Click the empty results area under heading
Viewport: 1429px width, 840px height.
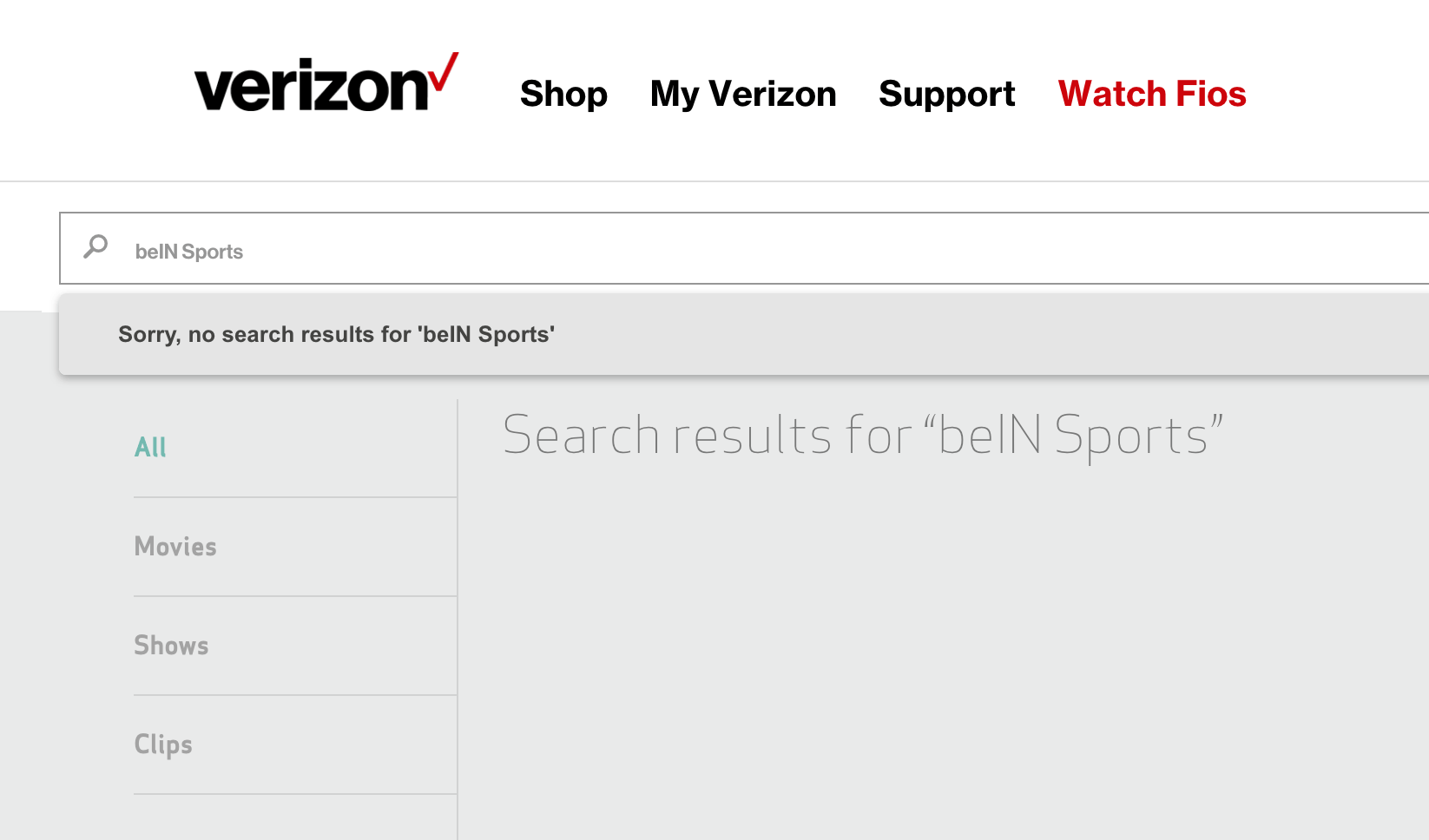pyautogui.click(x=943, y=651)
